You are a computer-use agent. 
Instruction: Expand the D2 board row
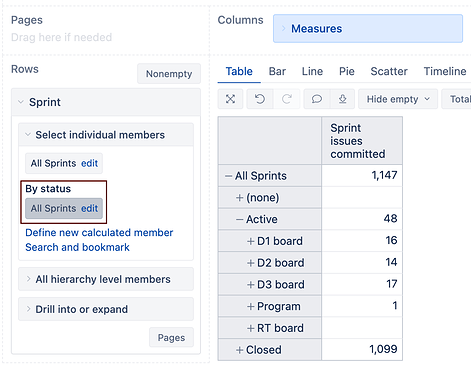click(251, 263)
